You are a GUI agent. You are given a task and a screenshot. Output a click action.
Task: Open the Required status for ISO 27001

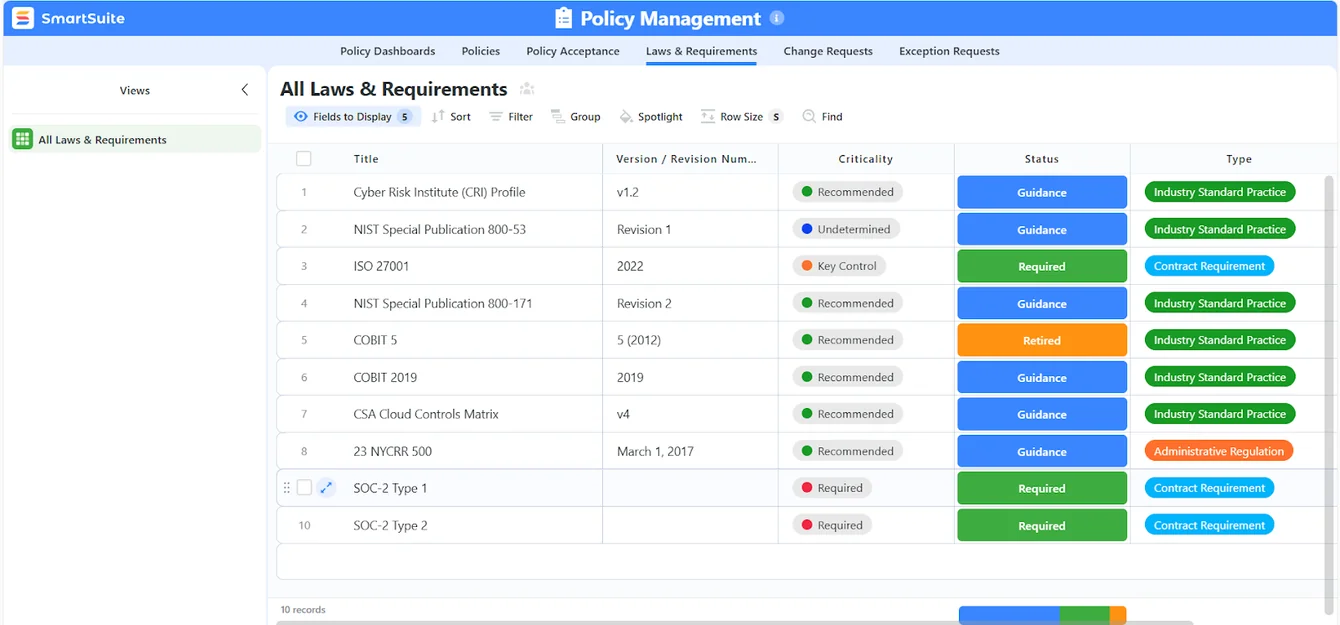pos(1042,267)
